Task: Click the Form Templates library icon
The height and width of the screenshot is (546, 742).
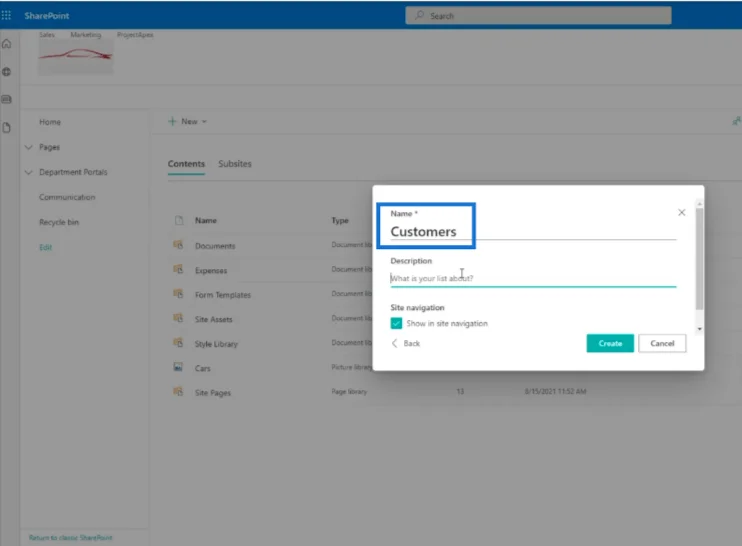Action: [x=178, y=294]
